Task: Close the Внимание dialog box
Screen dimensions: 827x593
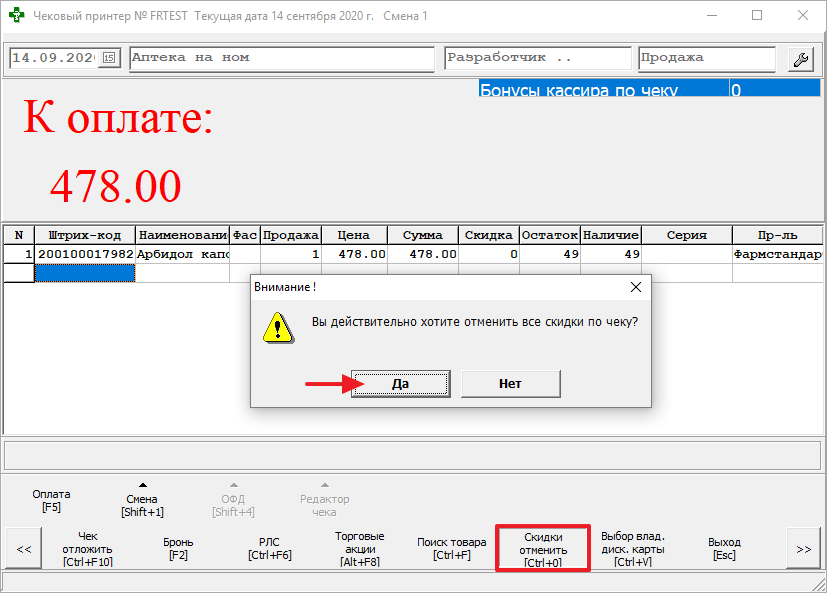Action: tap(634, 287)
